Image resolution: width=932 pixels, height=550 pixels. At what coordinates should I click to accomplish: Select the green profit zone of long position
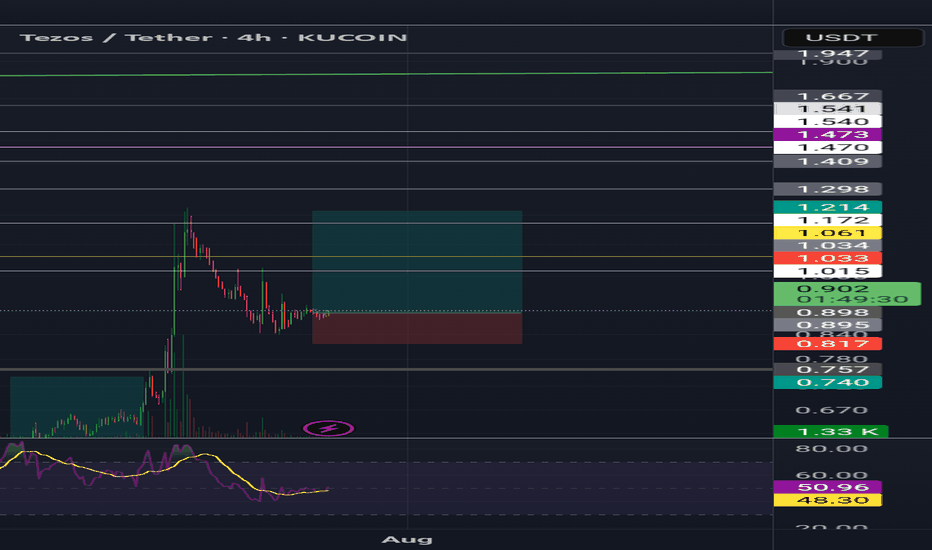click(417, 262)
